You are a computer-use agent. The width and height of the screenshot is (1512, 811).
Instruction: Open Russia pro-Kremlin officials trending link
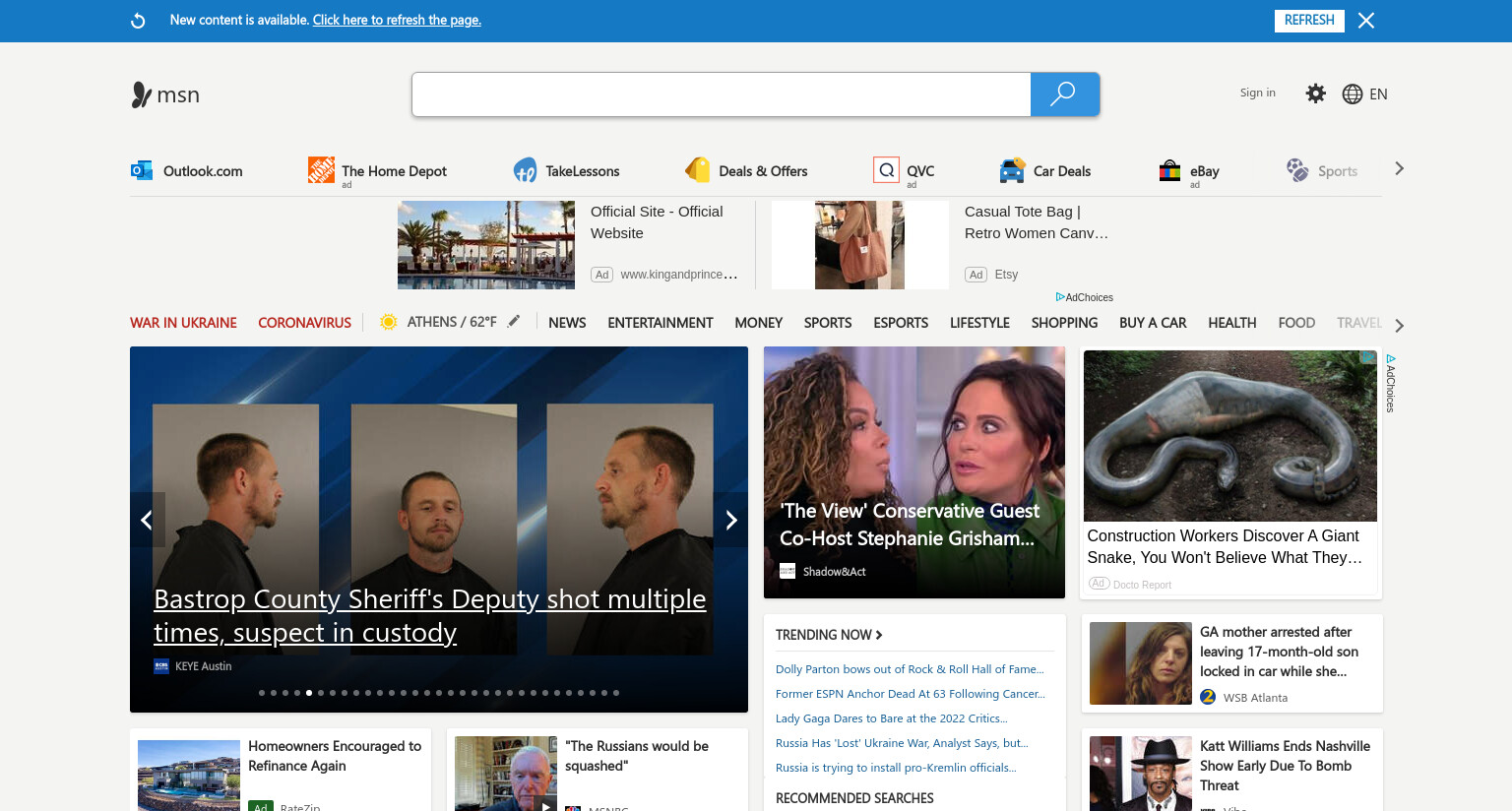(896, 768)
